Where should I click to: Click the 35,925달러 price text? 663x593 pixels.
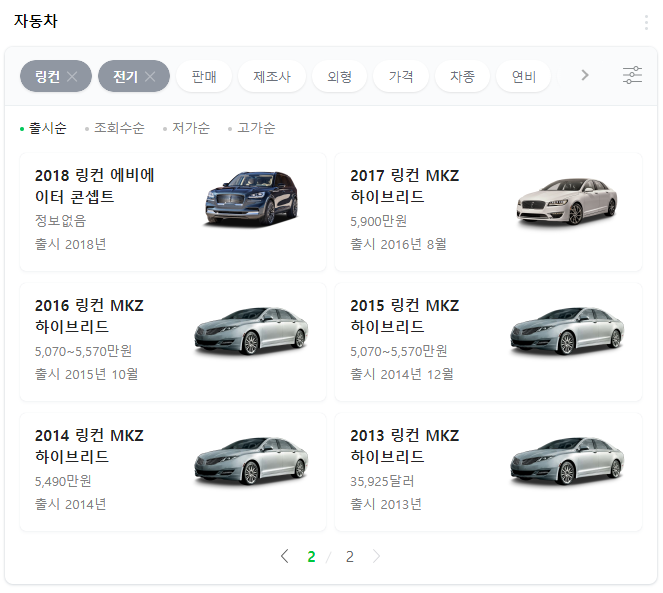point(382,481)
